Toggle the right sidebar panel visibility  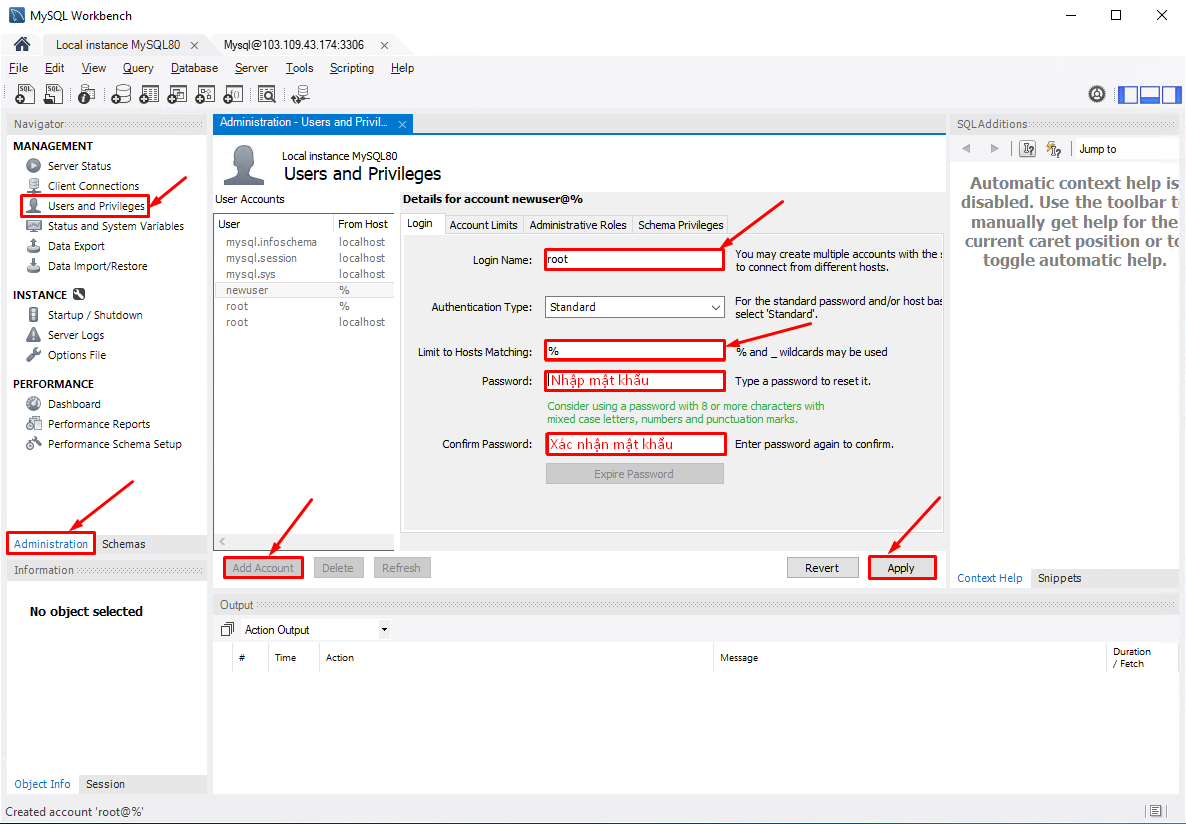click(1171, 95)
